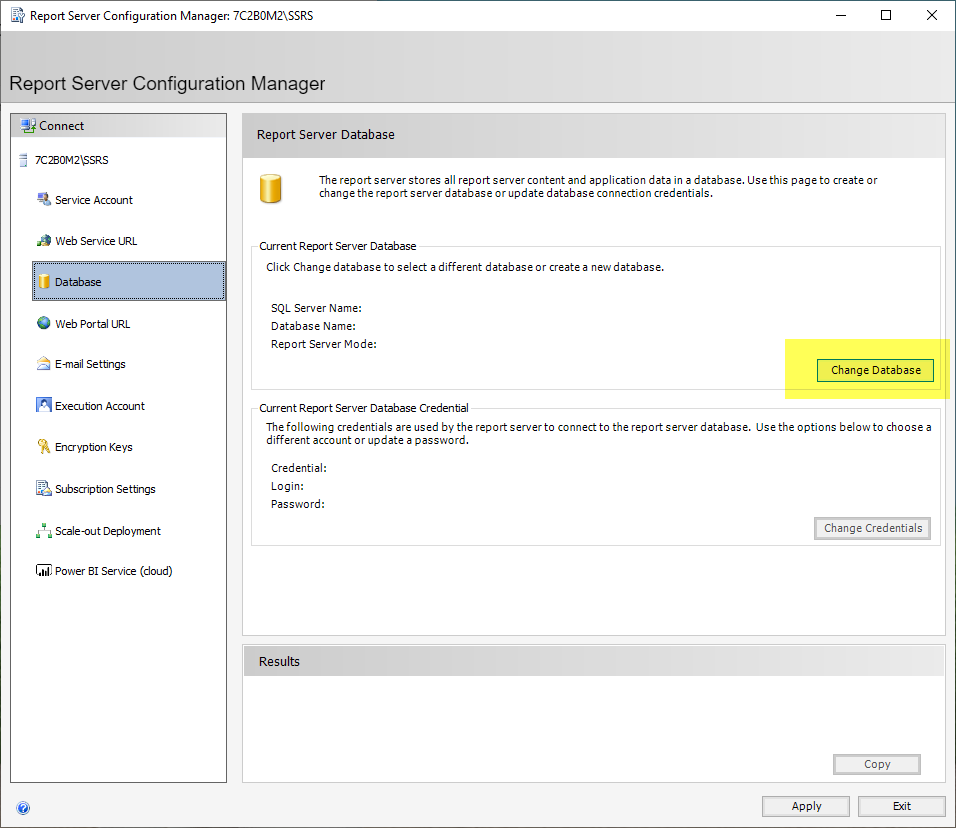Click the Change Database button
The image size is (956, 828).
click(x=875, y=370)
